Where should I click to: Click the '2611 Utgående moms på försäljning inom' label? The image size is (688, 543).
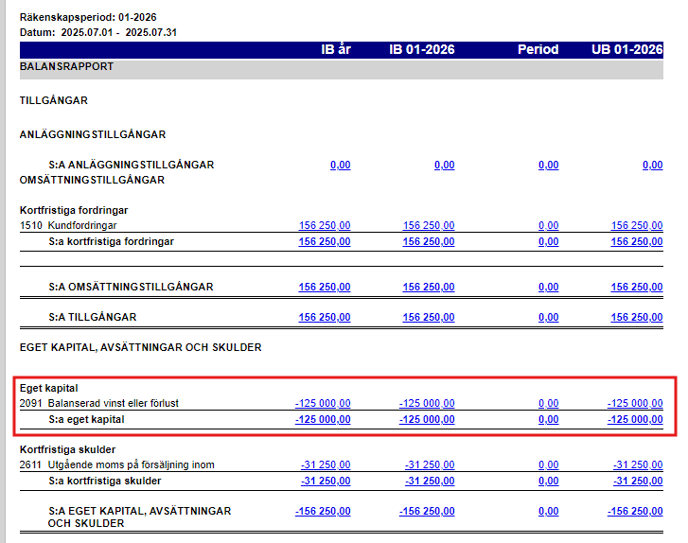[x=117, y=464]
